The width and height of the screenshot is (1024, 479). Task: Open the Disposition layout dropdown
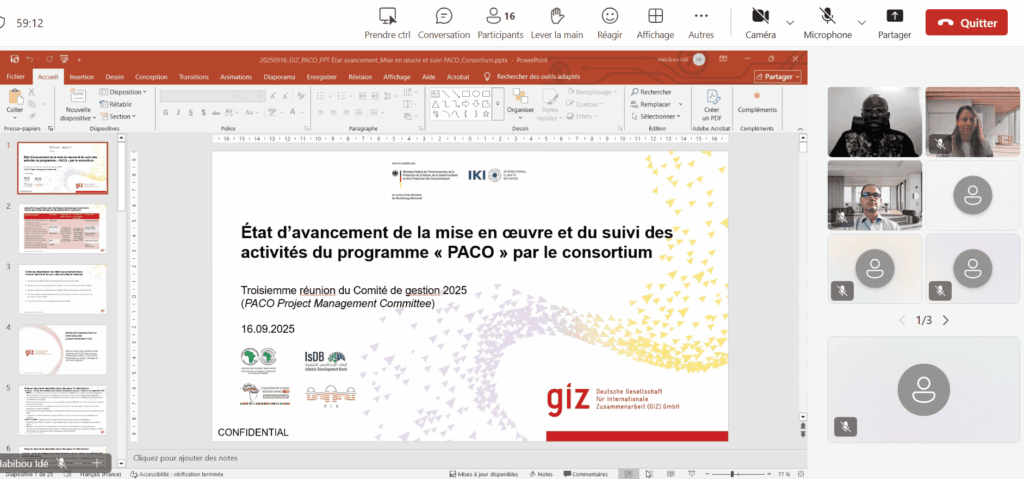[123, 92]
